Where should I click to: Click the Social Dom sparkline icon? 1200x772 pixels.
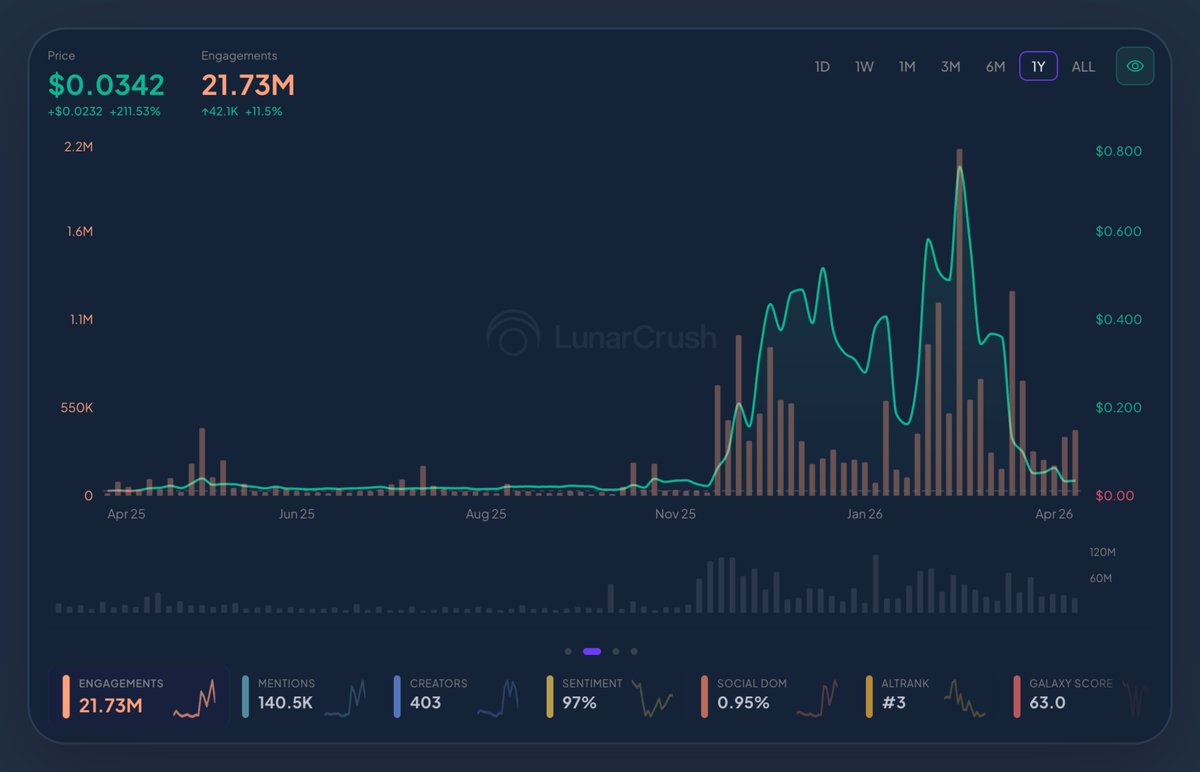coord(817,697)
